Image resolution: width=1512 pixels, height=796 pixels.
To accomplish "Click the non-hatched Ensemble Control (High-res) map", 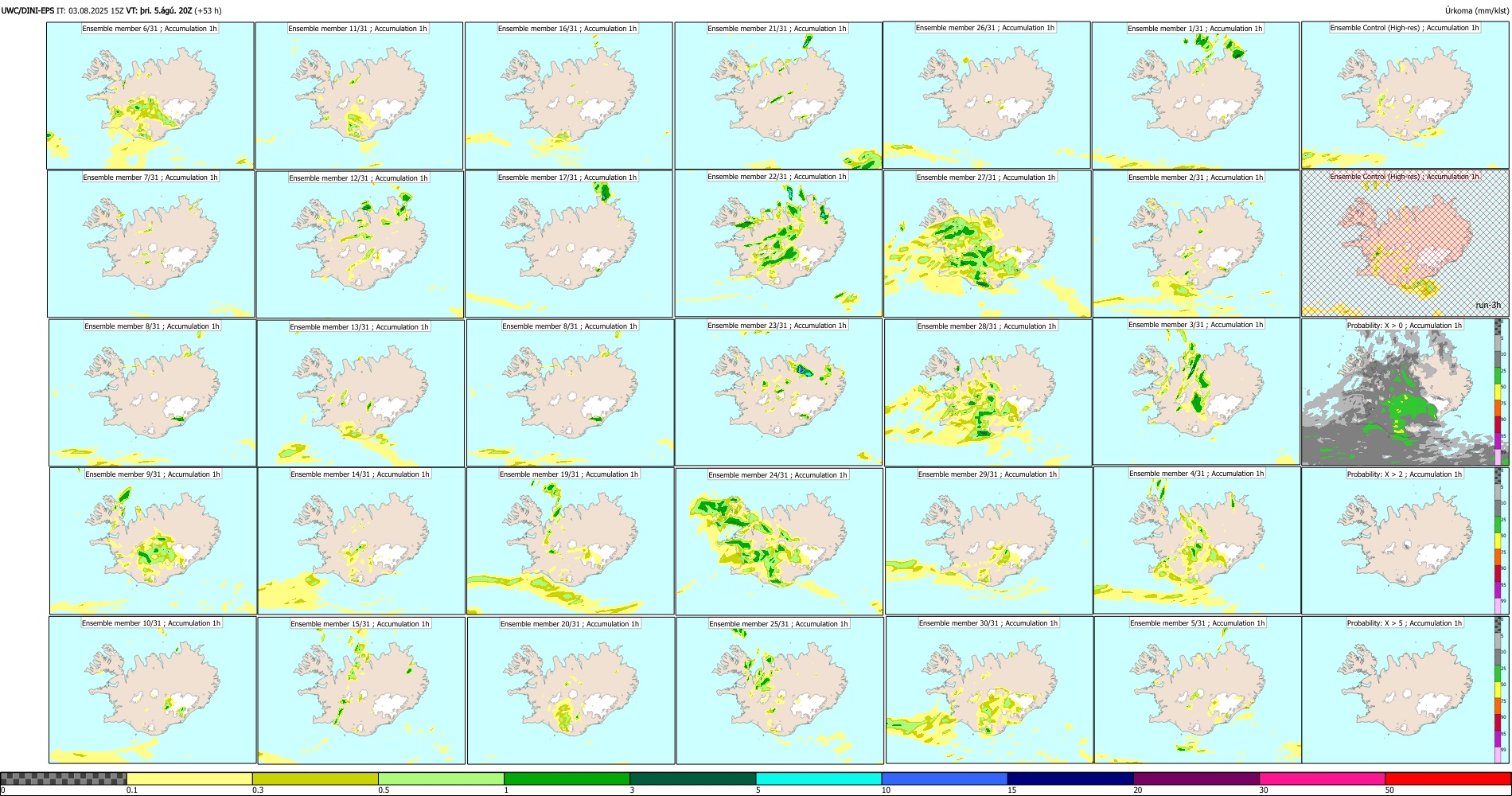I will [1405, 95].
